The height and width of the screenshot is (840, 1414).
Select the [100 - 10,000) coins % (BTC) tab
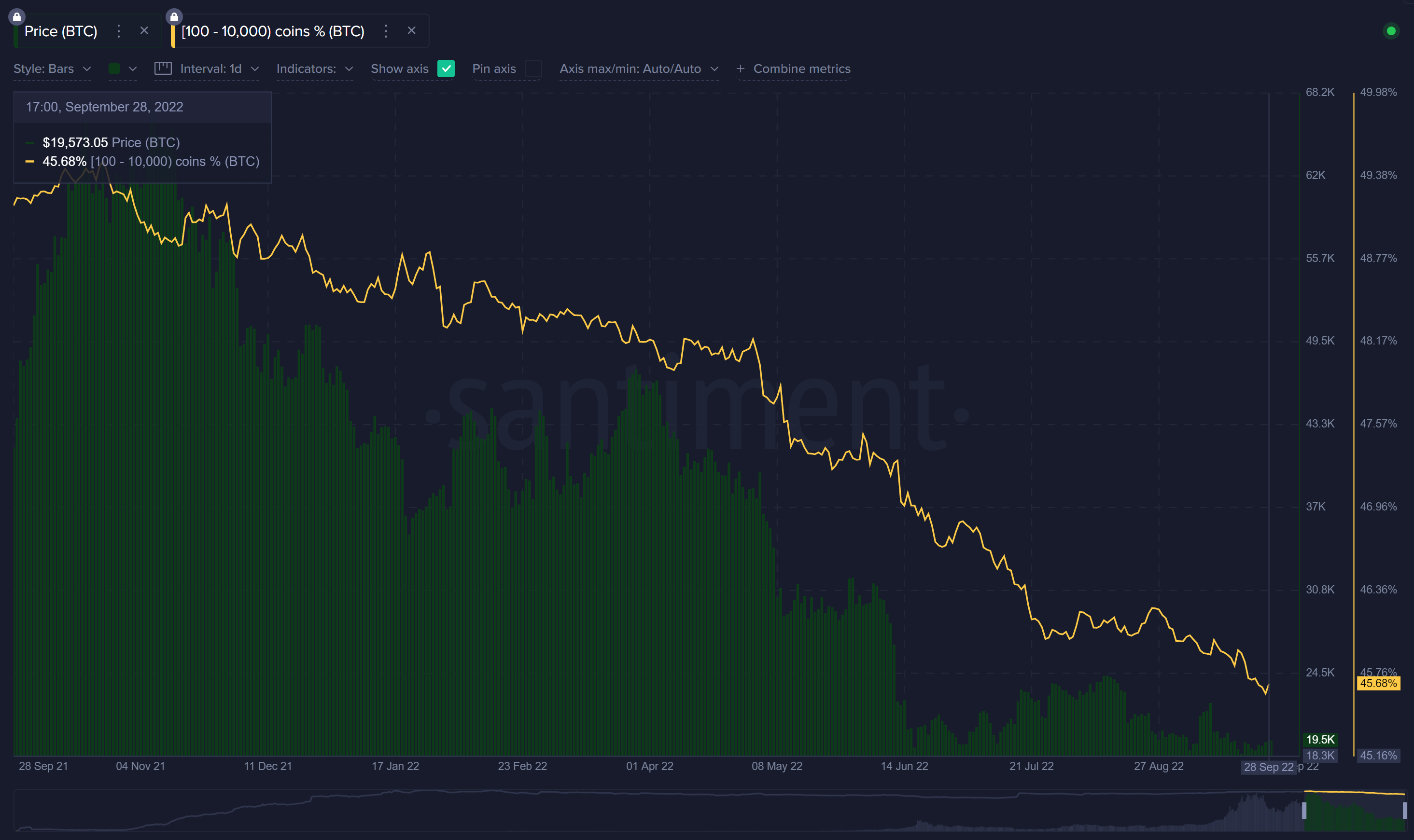pyautogui.click(x=272, y=31)
